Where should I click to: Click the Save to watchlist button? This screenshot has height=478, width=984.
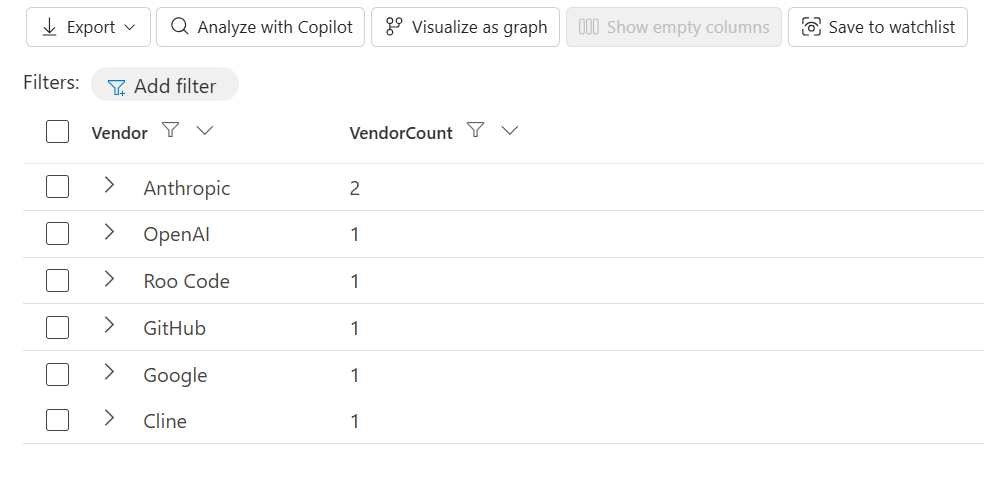[x=878, y=27]
